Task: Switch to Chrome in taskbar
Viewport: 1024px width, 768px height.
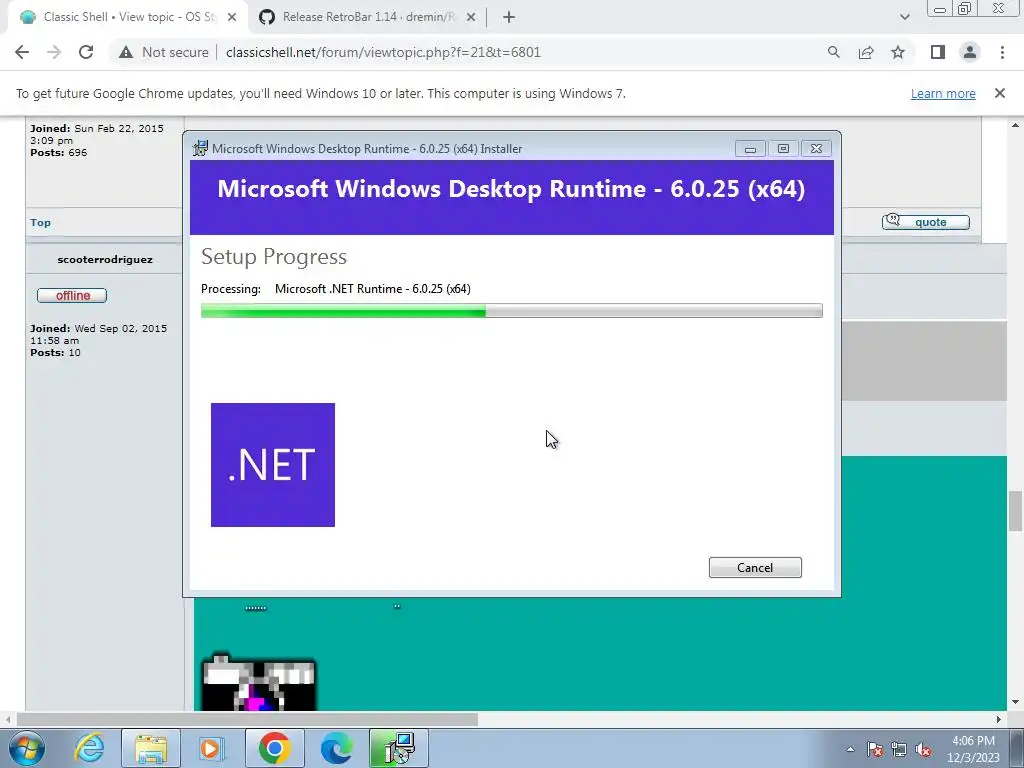Action: (x=274, y=748)
